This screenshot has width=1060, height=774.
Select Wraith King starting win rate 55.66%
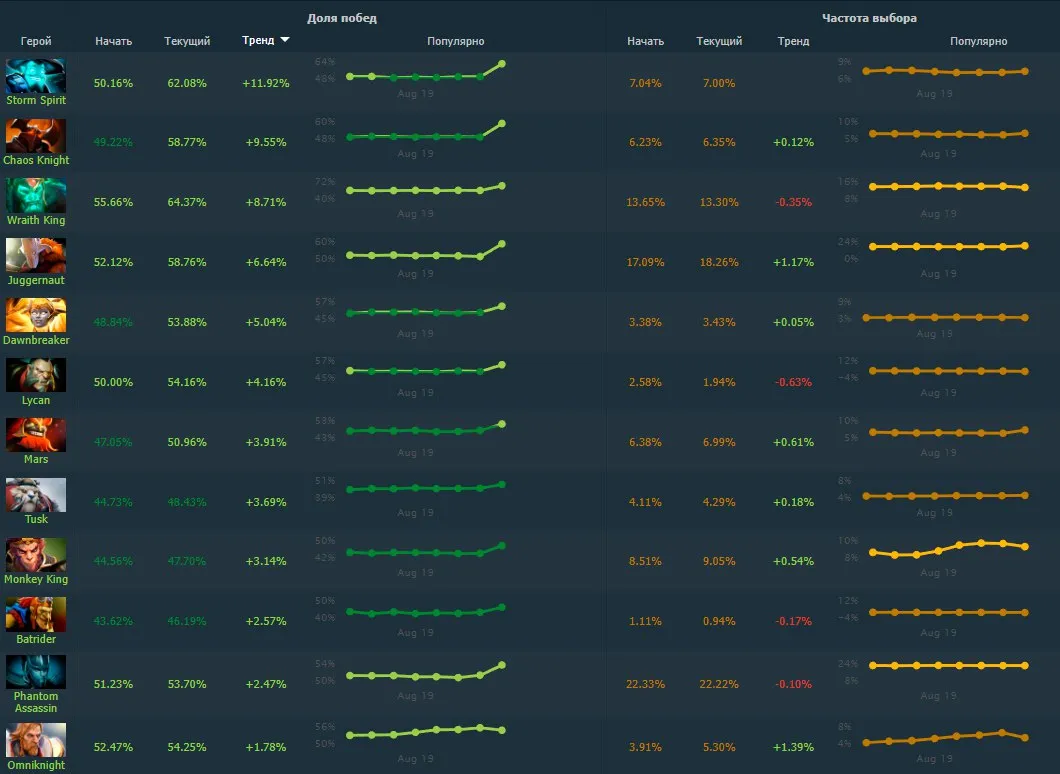pos(114,202)
